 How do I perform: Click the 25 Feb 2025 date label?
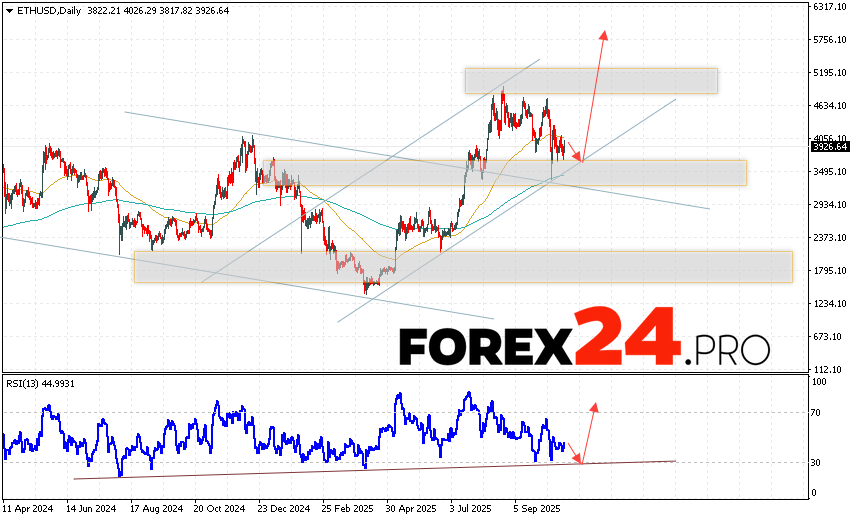point(351,507)
